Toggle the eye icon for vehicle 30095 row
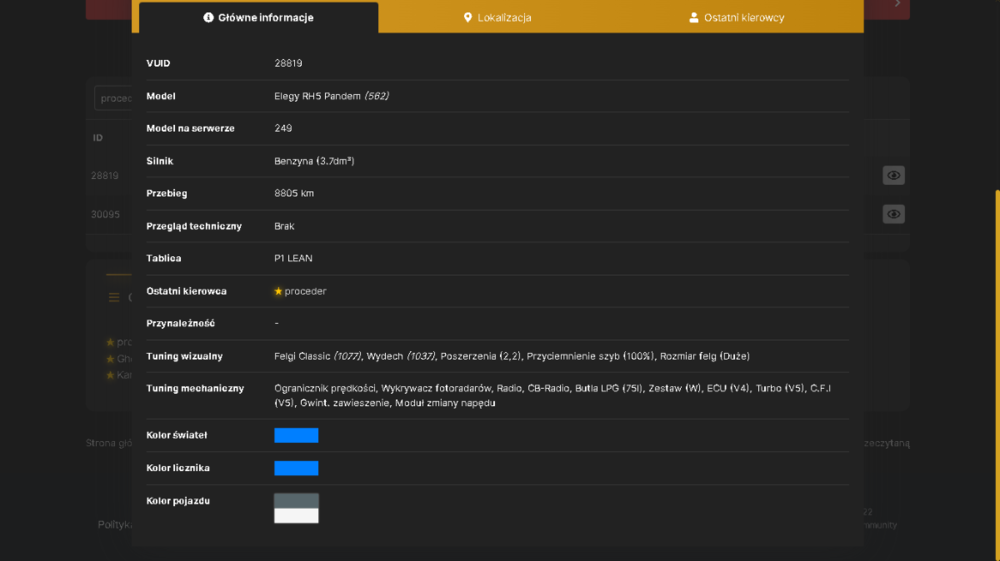This screenshot has height=561, width=1000. point(893,214)
